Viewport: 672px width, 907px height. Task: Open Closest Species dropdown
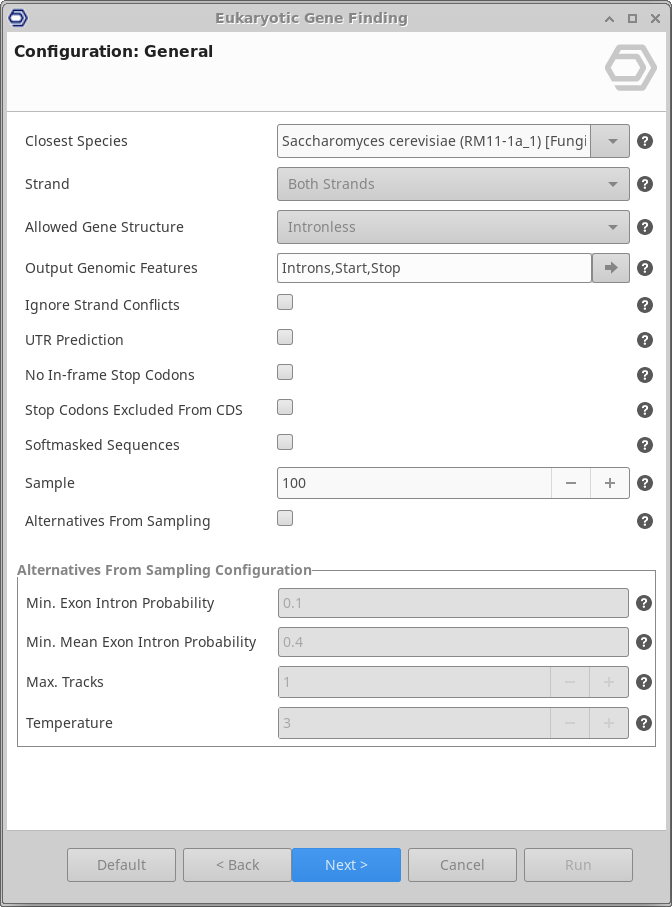(610, 141)
